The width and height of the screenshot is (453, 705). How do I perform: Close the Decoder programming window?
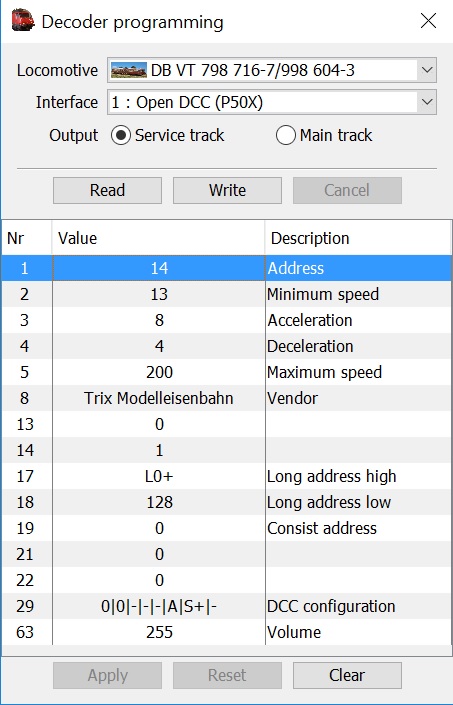click(428, 21)
